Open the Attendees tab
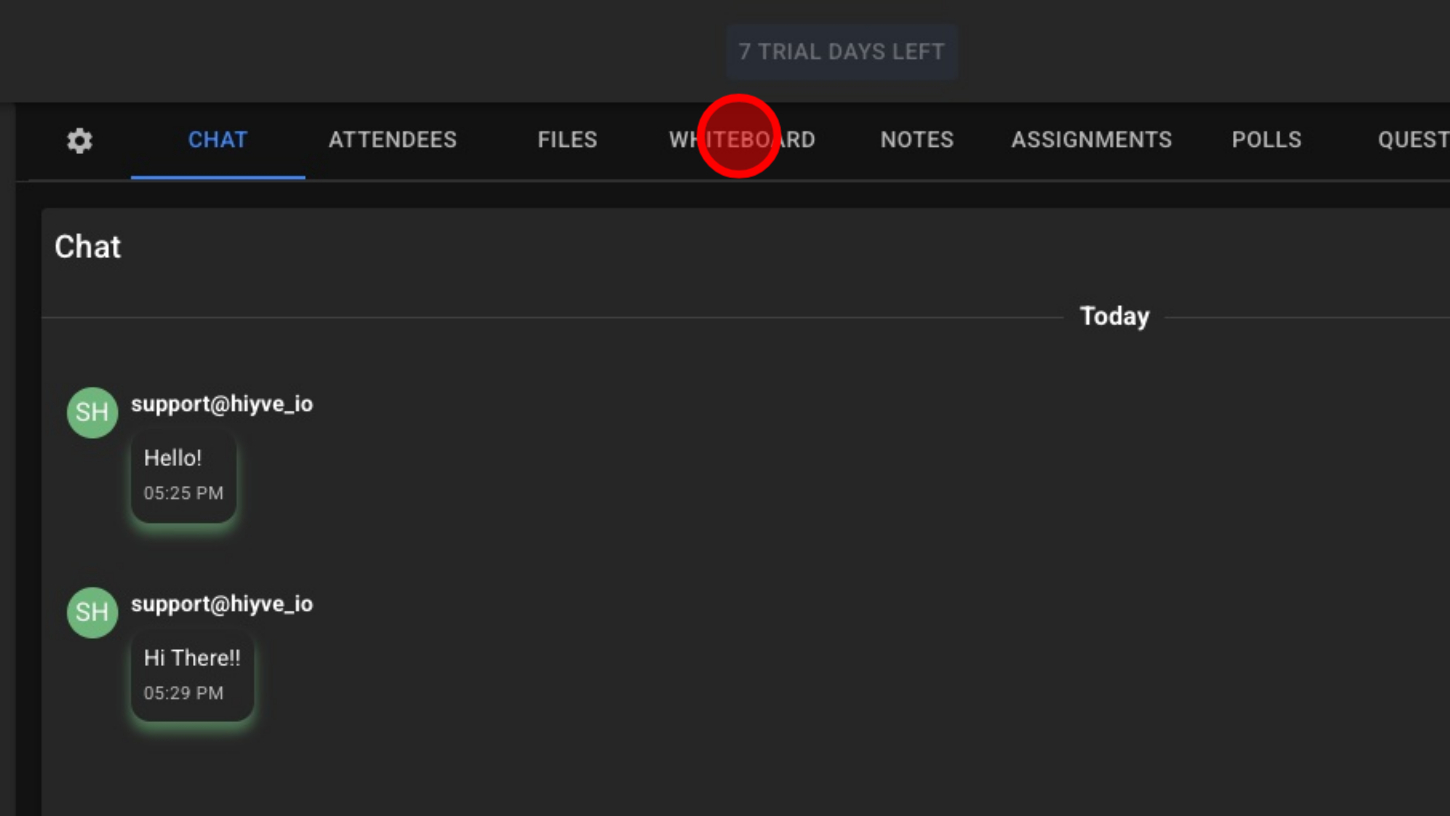The height and width of the screenshot is (816, 1450). tap(392, 140)
